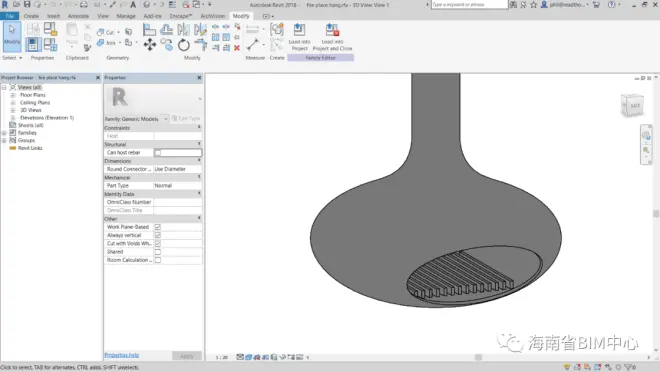Image resolution: width=660 pixels, height=372 pixels.
Task: Click the horizontal scrollbar thumb in view
Action: coord(478,357)
